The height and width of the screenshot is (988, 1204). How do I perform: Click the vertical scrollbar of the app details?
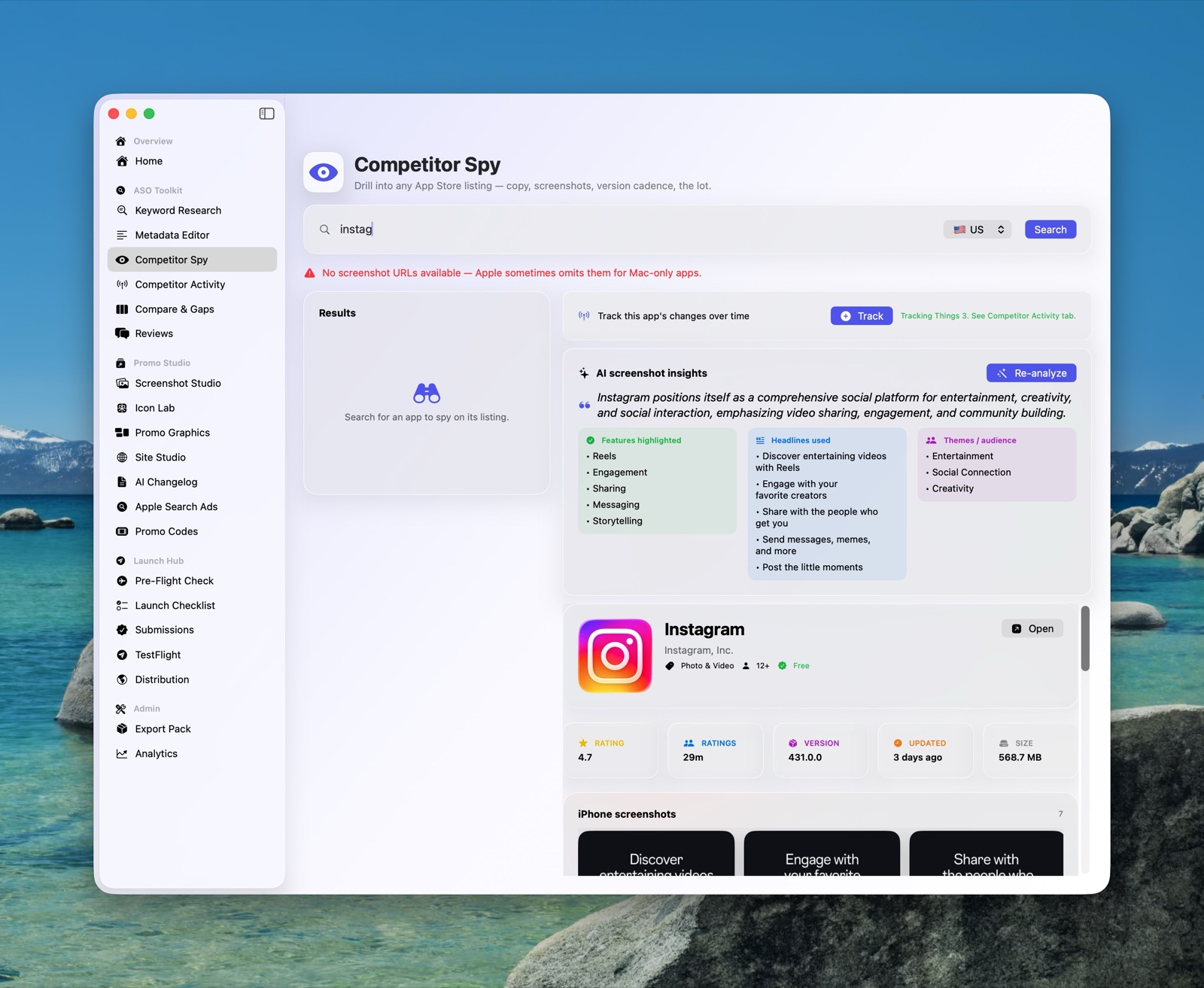pyautogui.click(x=1085, y=638)
